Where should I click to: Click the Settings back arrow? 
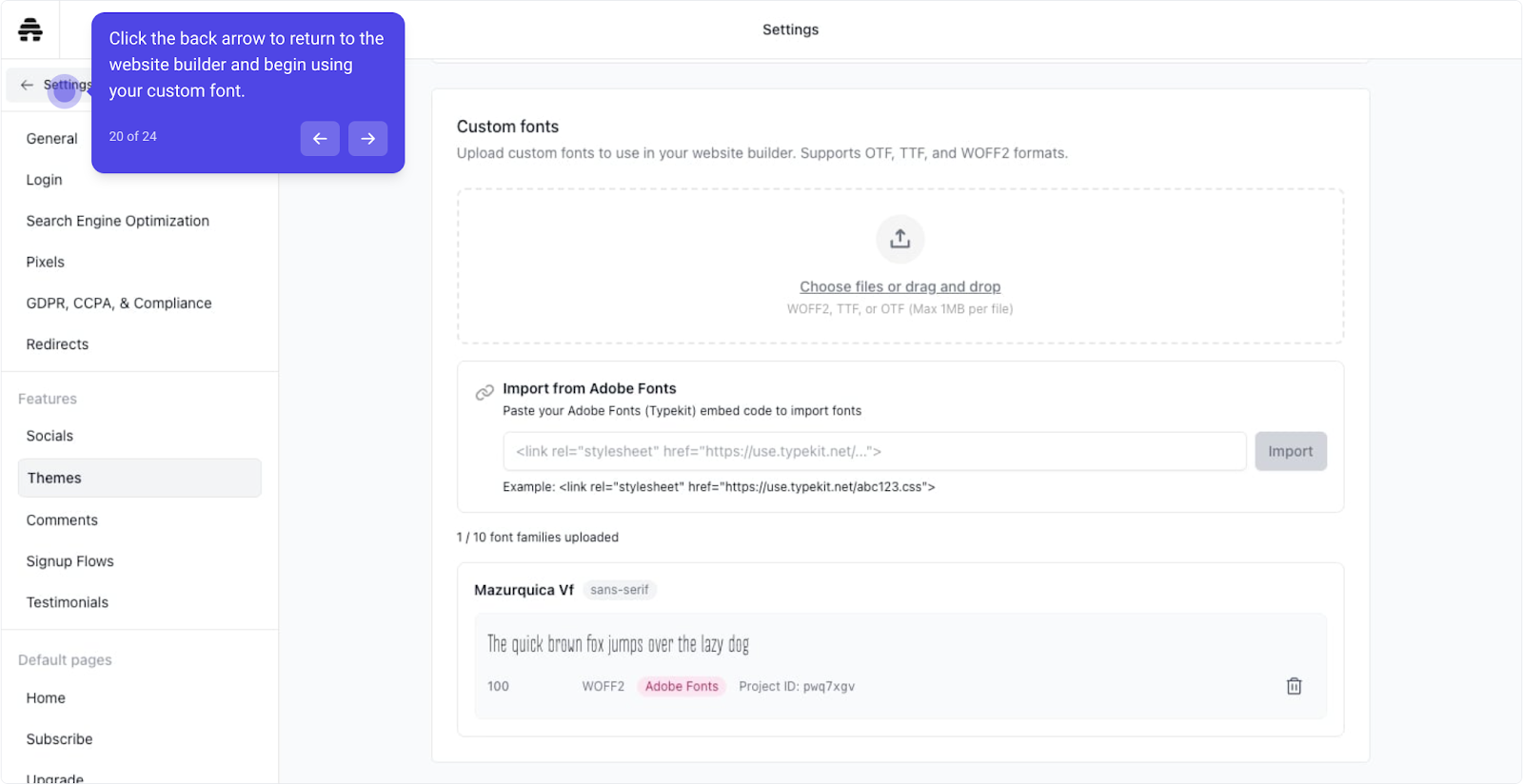[x=28, y=85]
